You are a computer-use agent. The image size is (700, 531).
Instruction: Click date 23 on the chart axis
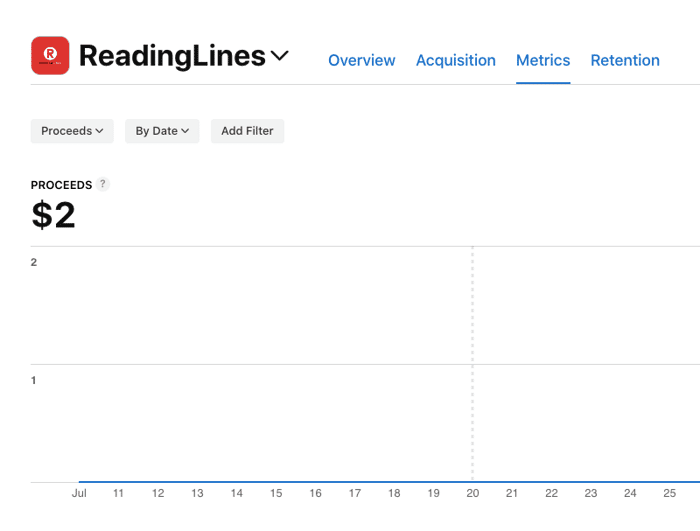(591, 493)
